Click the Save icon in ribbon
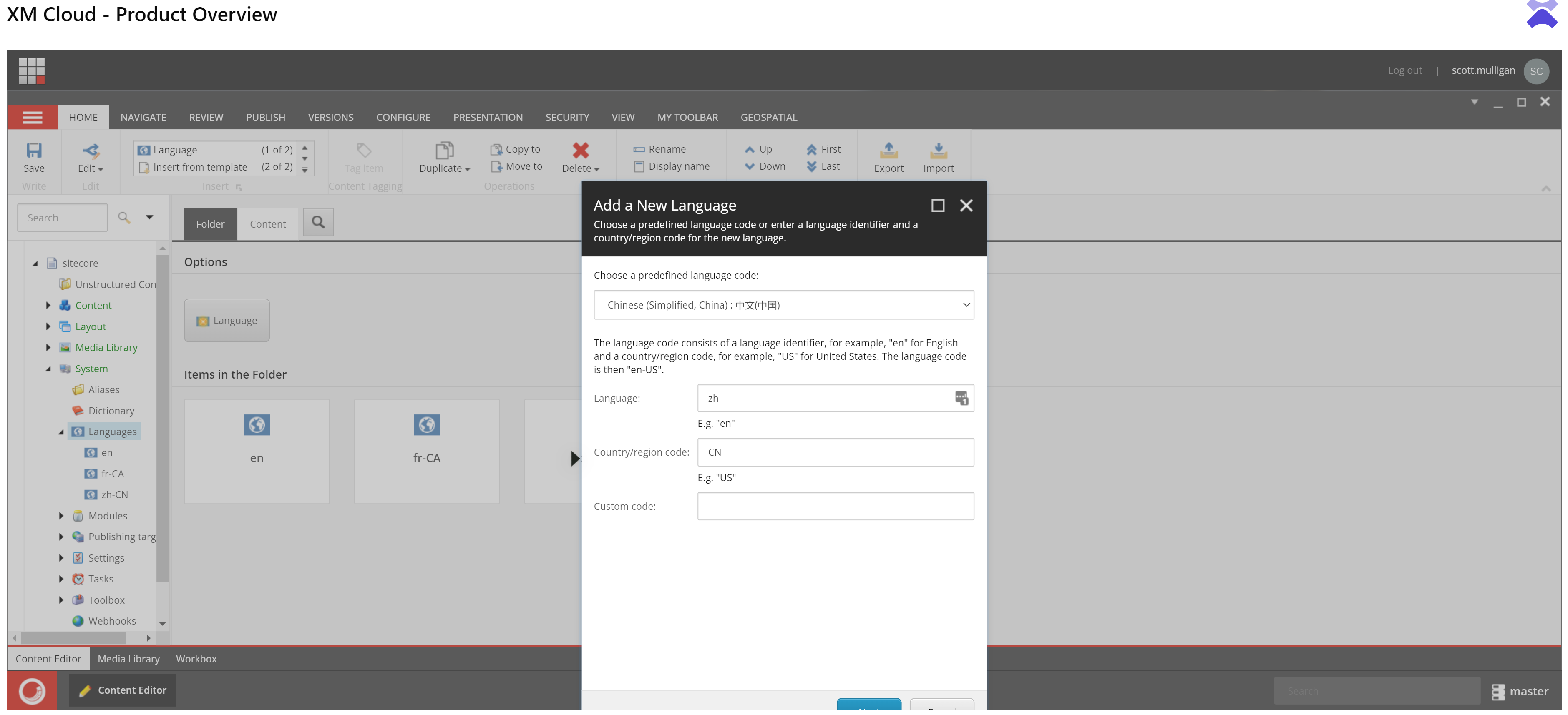The height and width of the screenshot is (715, 1568). tap(33, 151)
